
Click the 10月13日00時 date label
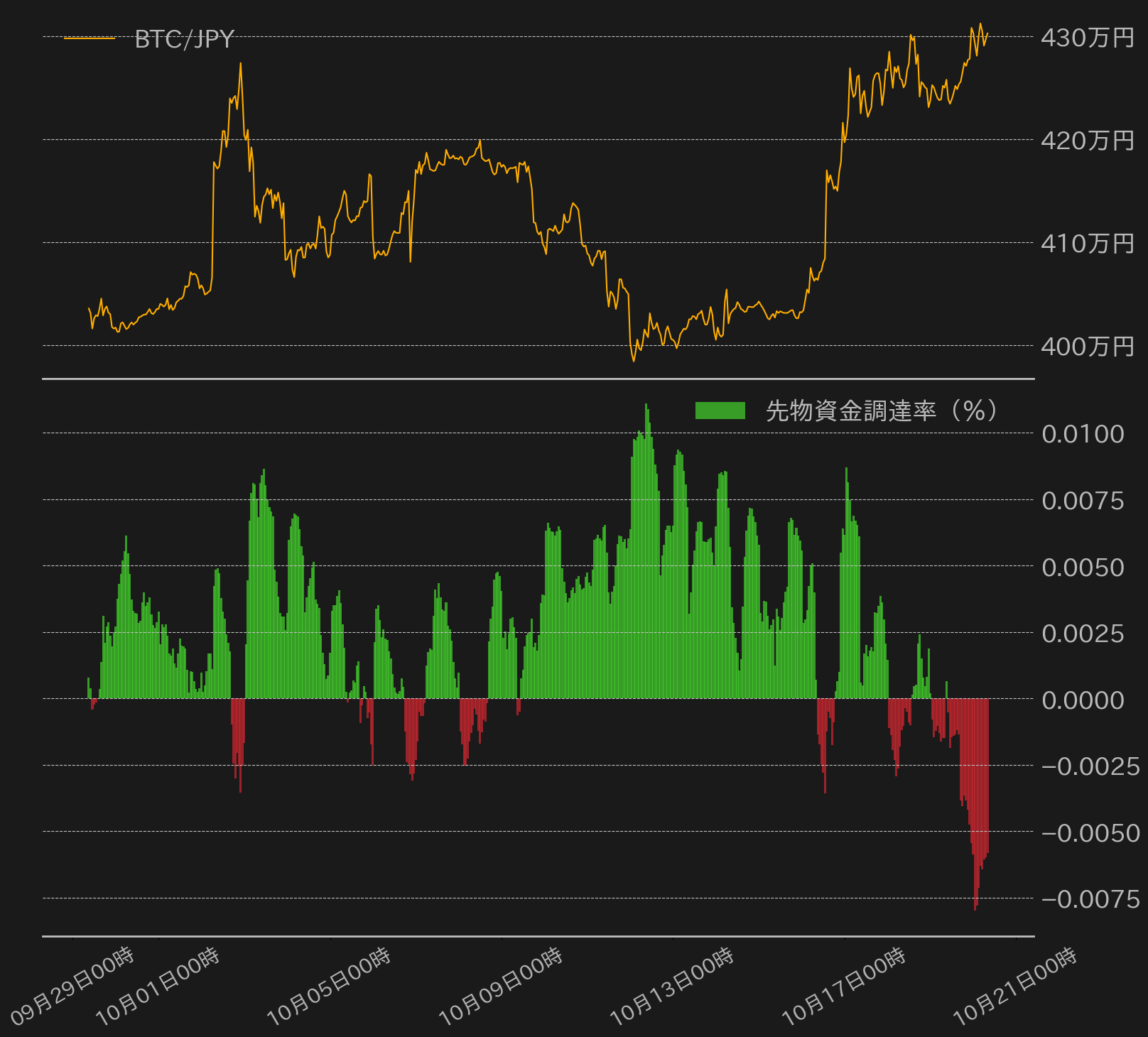point(673,987)
